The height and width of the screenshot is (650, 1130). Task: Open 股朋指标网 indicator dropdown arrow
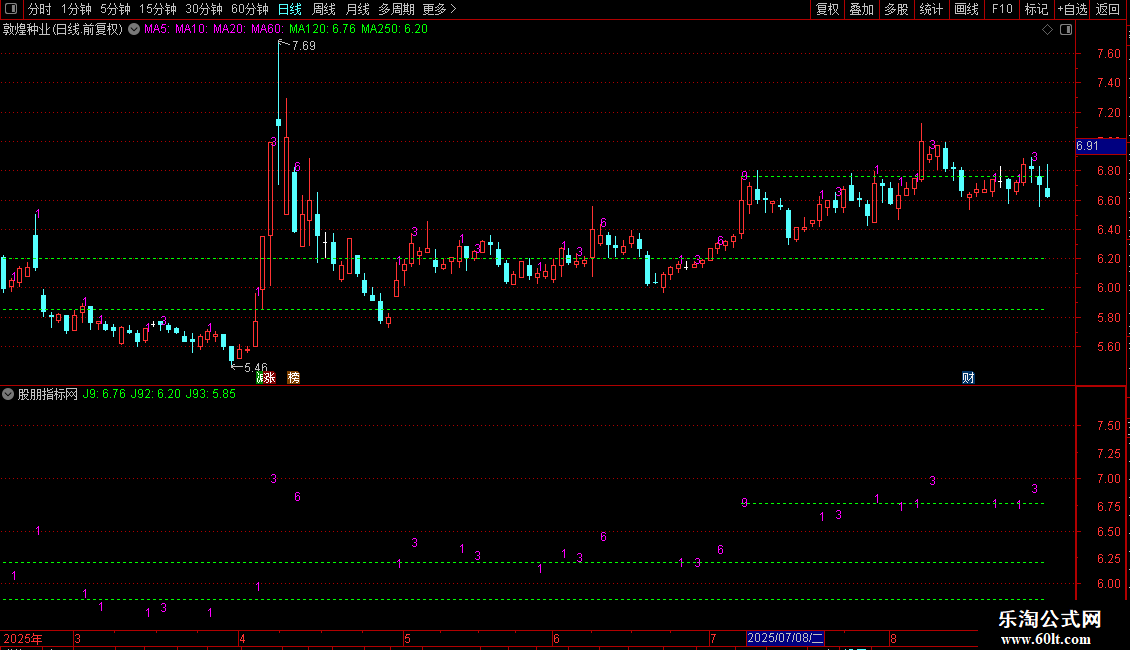coord(8,394)
